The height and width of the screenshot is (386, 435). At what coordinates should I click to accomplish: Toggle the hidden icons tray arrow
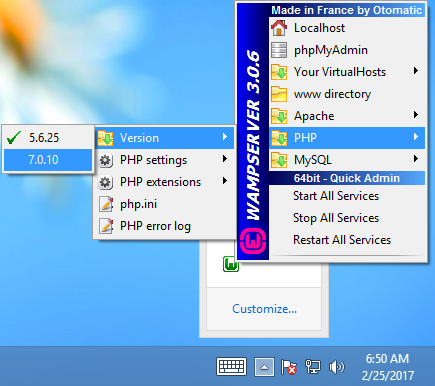pyautogui.click(x=264, y=367)
